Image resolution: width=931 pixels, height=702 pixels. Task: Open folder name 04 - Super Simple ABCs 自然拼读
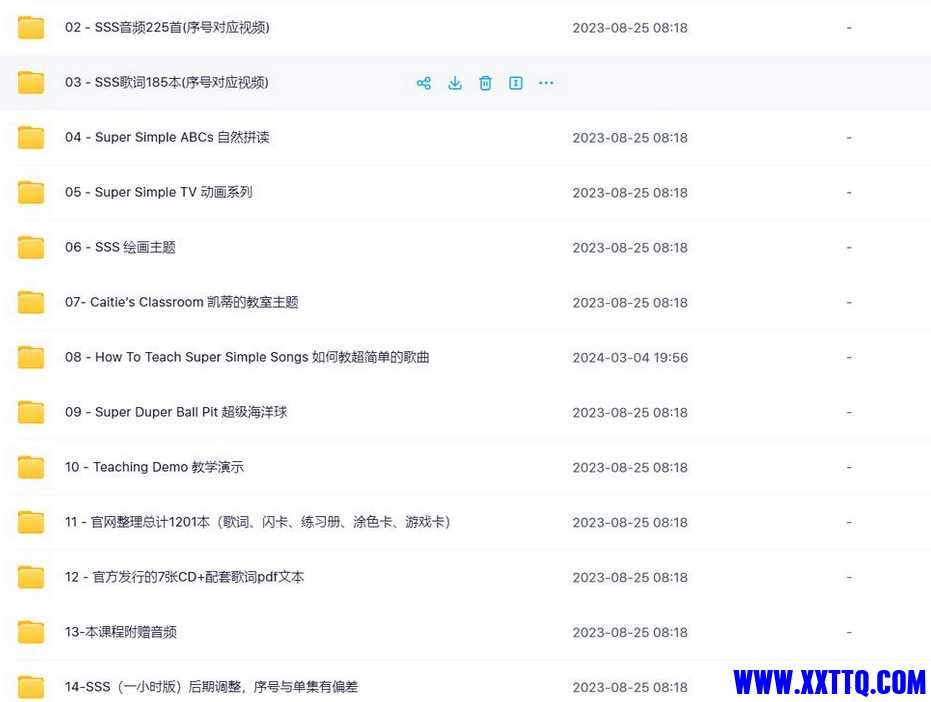pos(167,137)
